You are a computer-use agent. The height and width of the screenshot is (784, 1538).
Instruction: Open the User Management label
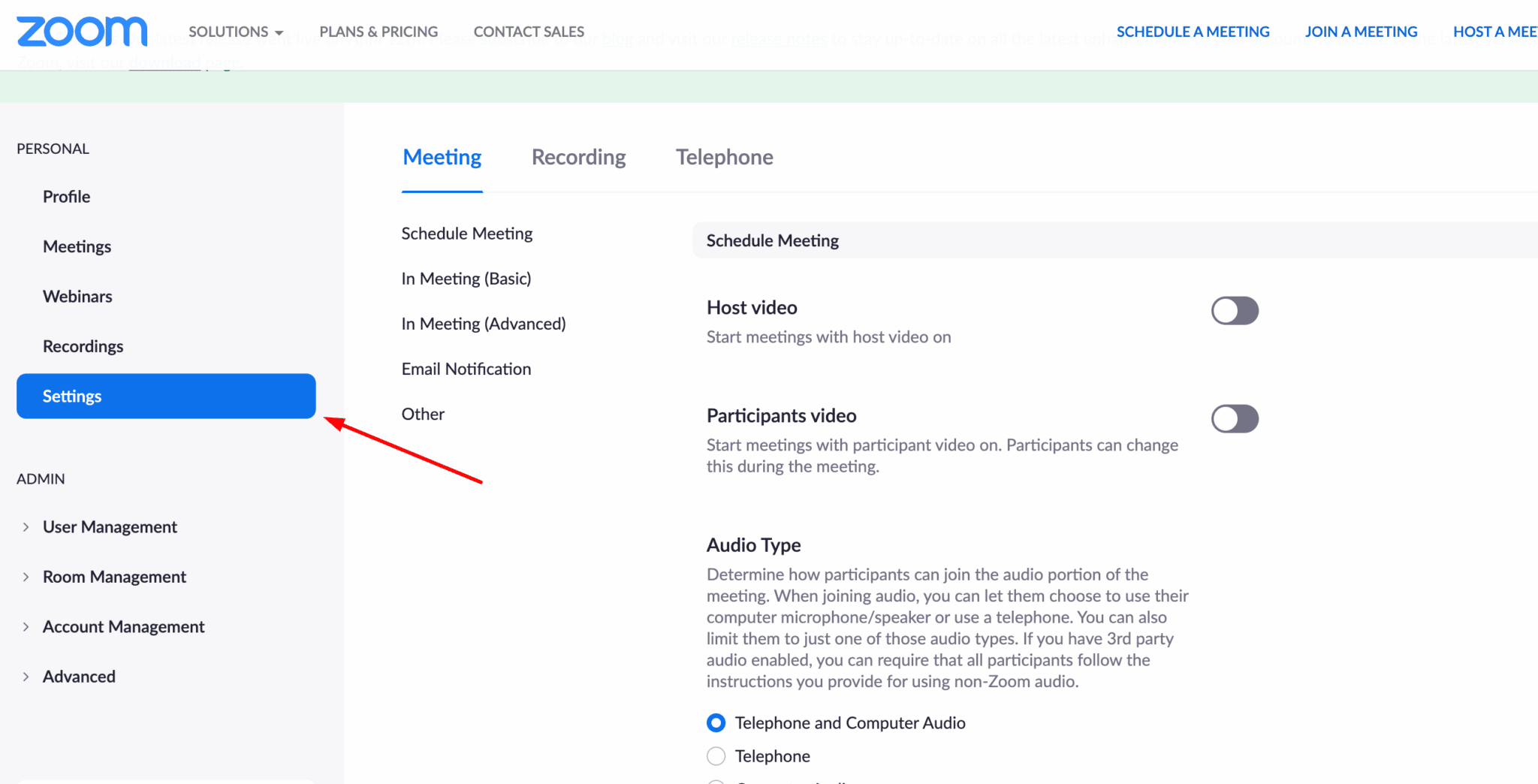(110, 527)
